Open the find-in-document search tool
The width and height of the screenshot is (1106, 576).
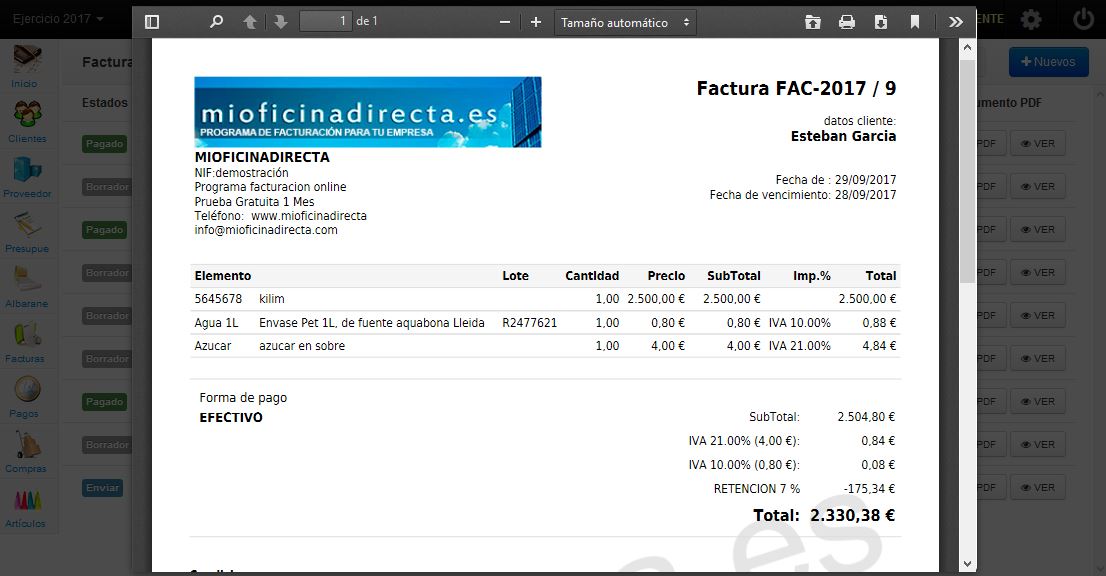coord(217,22)
